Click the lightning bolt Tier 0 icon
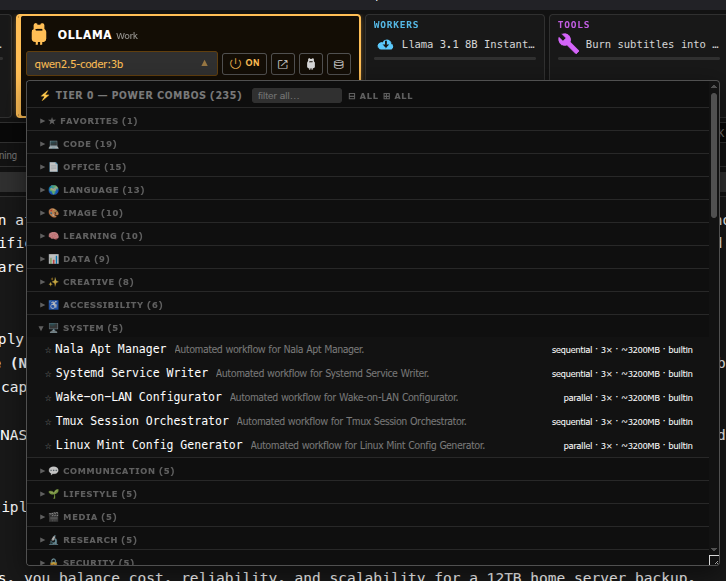The height and width of the screenshot is (581, 726). (x=45, y=96)
